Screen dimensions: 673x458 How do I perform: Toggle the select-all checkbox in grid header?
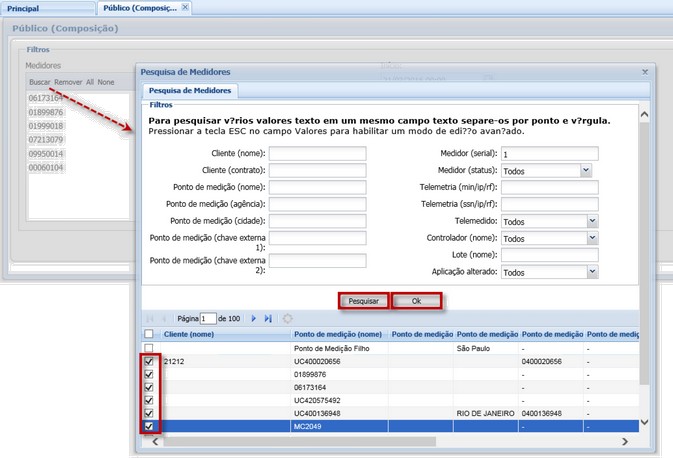(x=150, y=334)
